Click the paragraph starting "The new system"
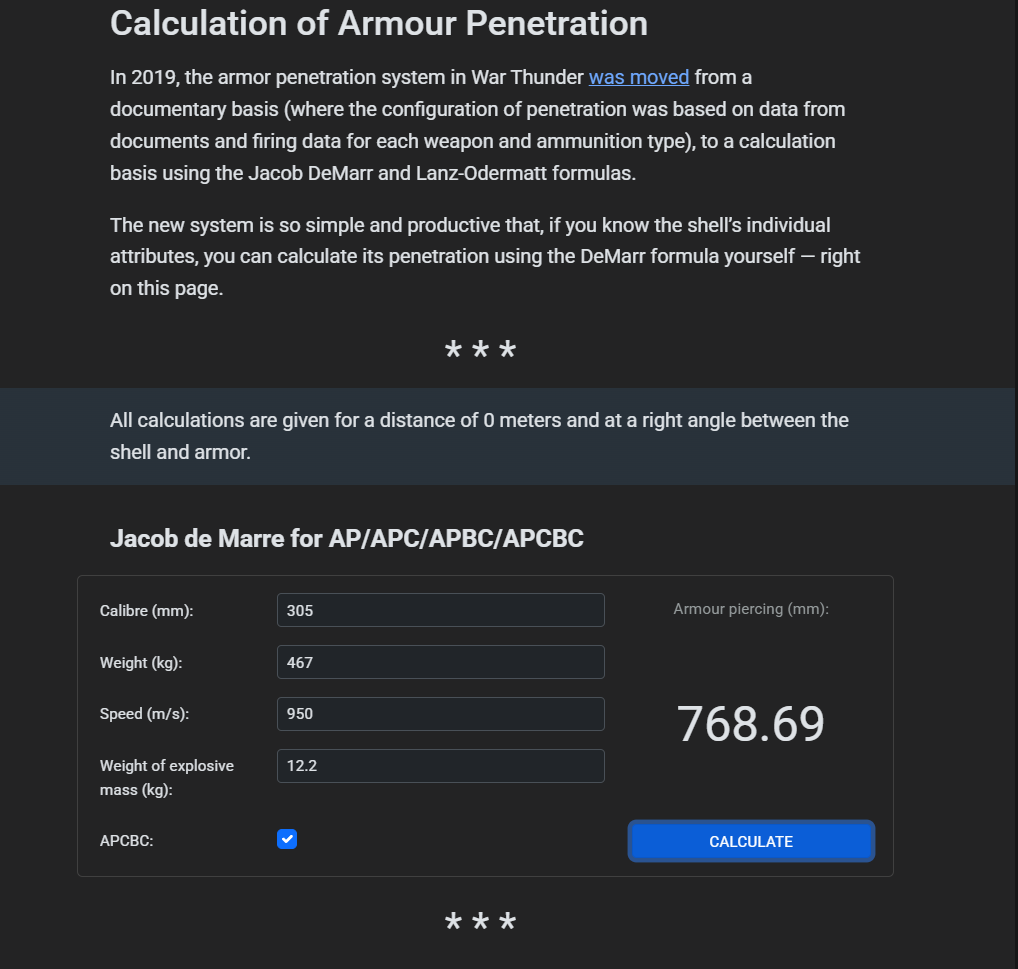Viewport: 1018px width, 969px height. pos(485,256)
